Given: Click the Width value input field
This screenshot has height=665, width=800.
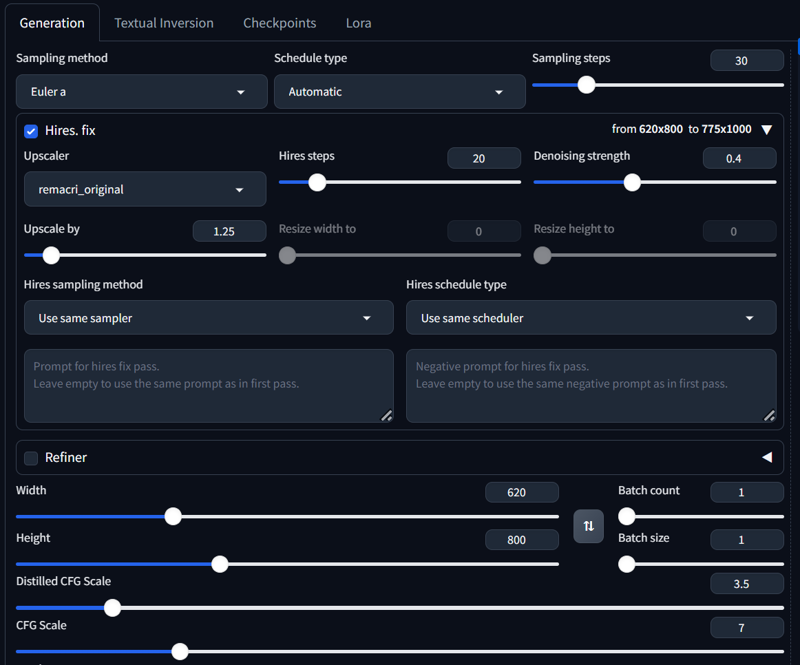Looking at the screenshot, I should tap(521, 492).
